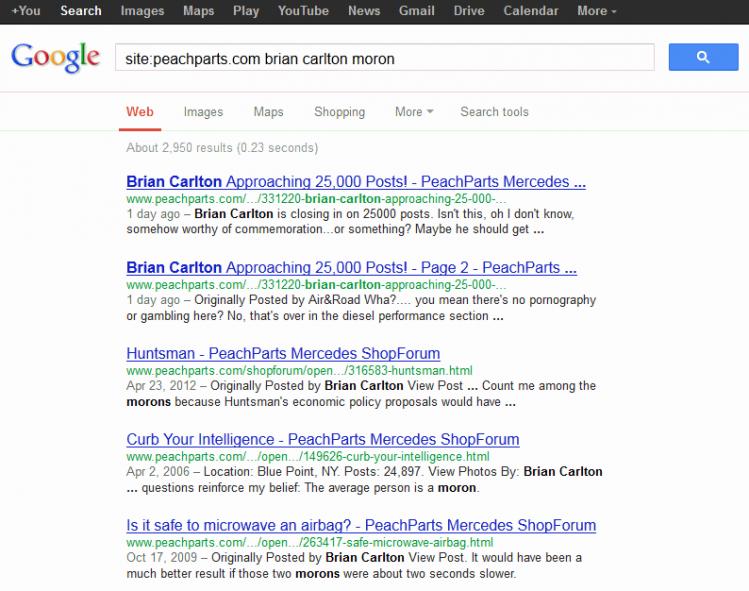Switch to the Maps results tab
The image size is (749, 591).
click(268, 112)
